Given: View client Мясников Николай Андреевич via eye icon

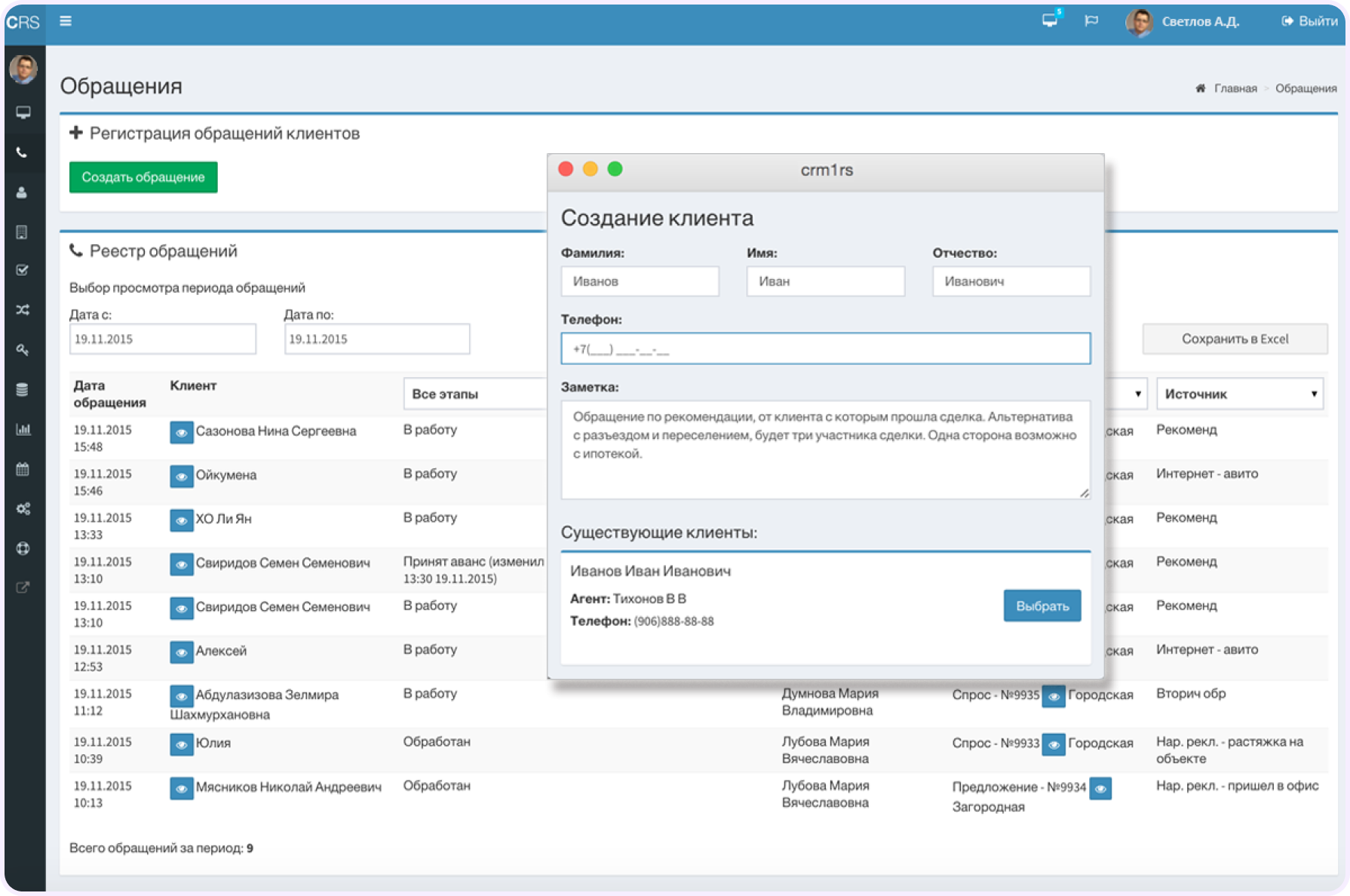Looking at the screenshot, I should click(x=182, y=788).
